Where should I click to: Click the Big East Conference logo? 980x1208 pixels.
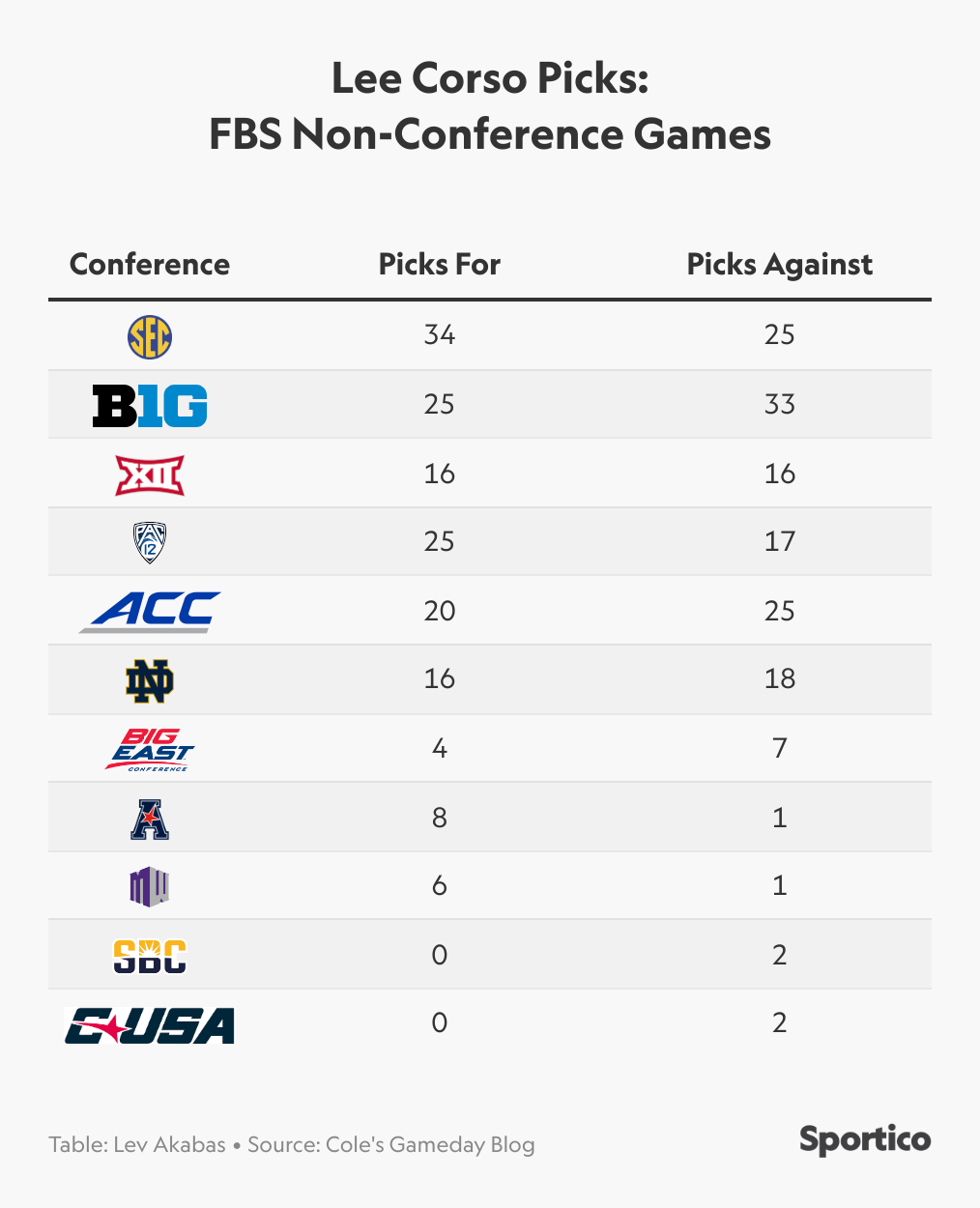pyautogui.click(x=150, y=750)
